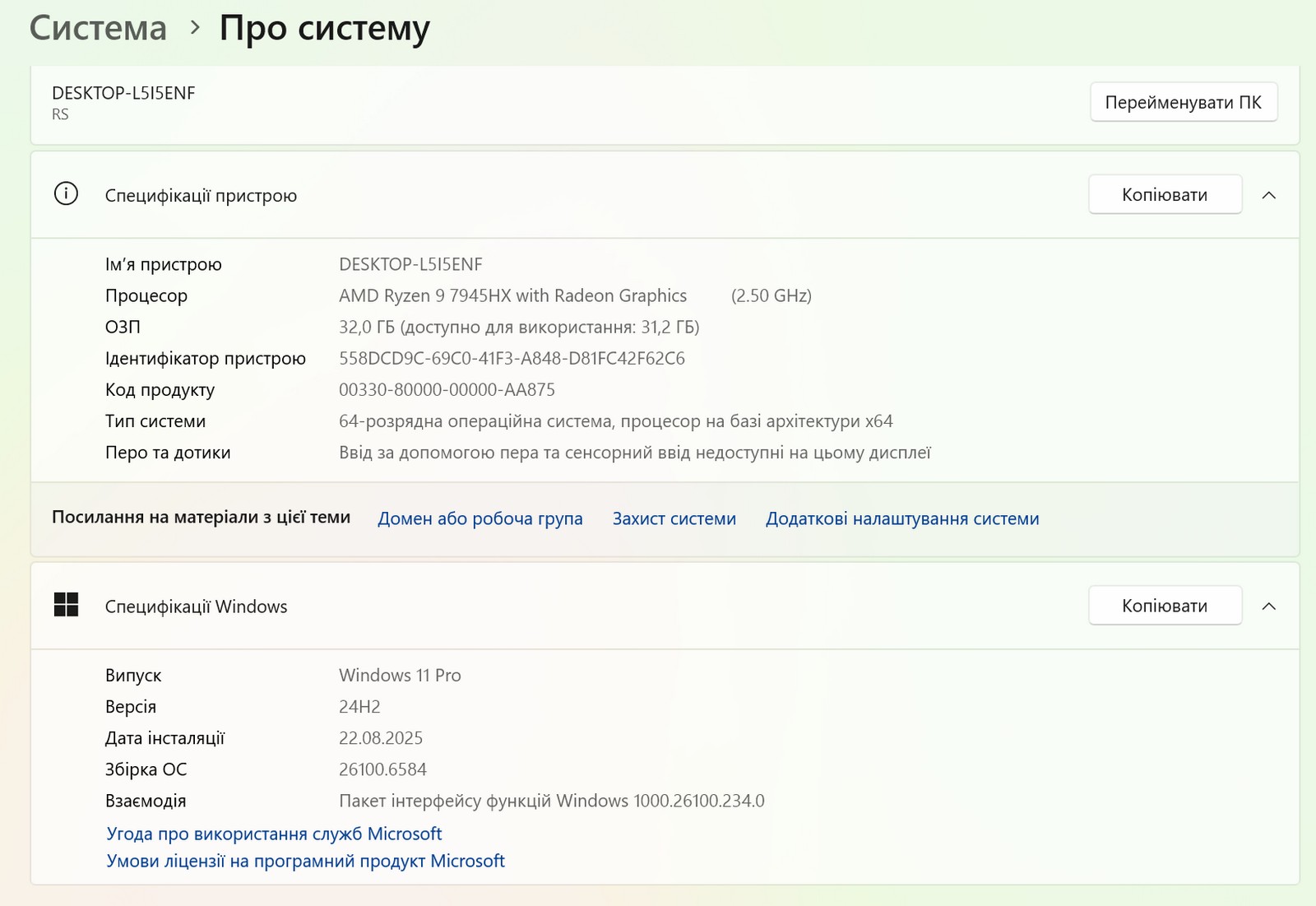Screen dimensions: 1316x906
Task: Collapse the Специфікації пристрою section chevron
Action: tap(1268, 195)
